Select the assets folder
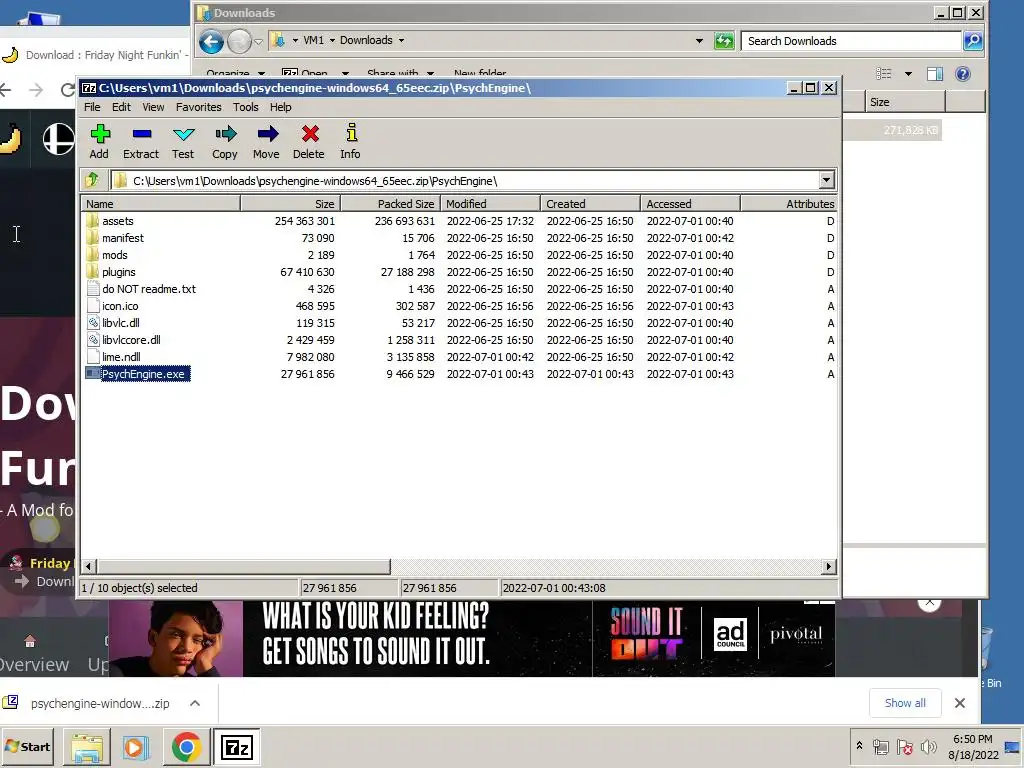 click(x=118, y=221)
